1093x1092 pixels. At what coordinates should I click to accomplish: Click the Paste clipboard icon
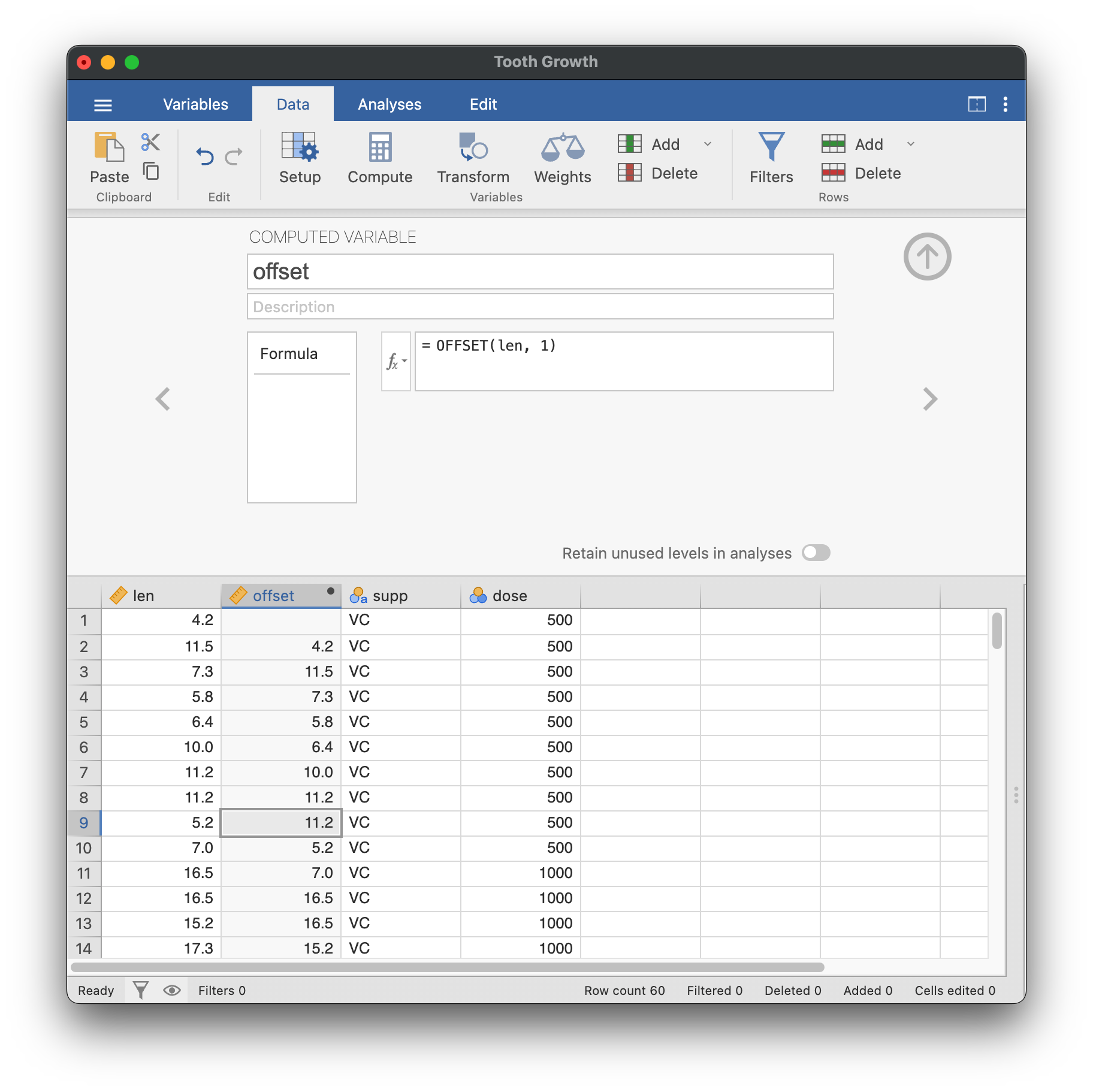[x=109, y=148]
